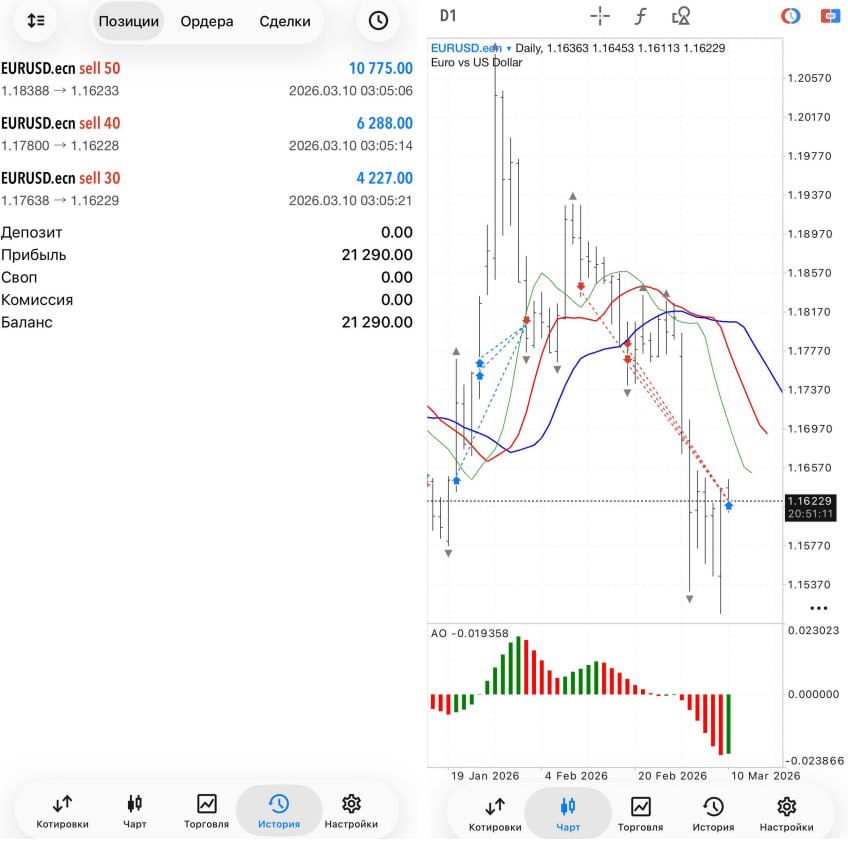Viewport: 848px width, 849px height.
Task: Open Торговля in the Chart screen nav
Action: tap(640, 814)
